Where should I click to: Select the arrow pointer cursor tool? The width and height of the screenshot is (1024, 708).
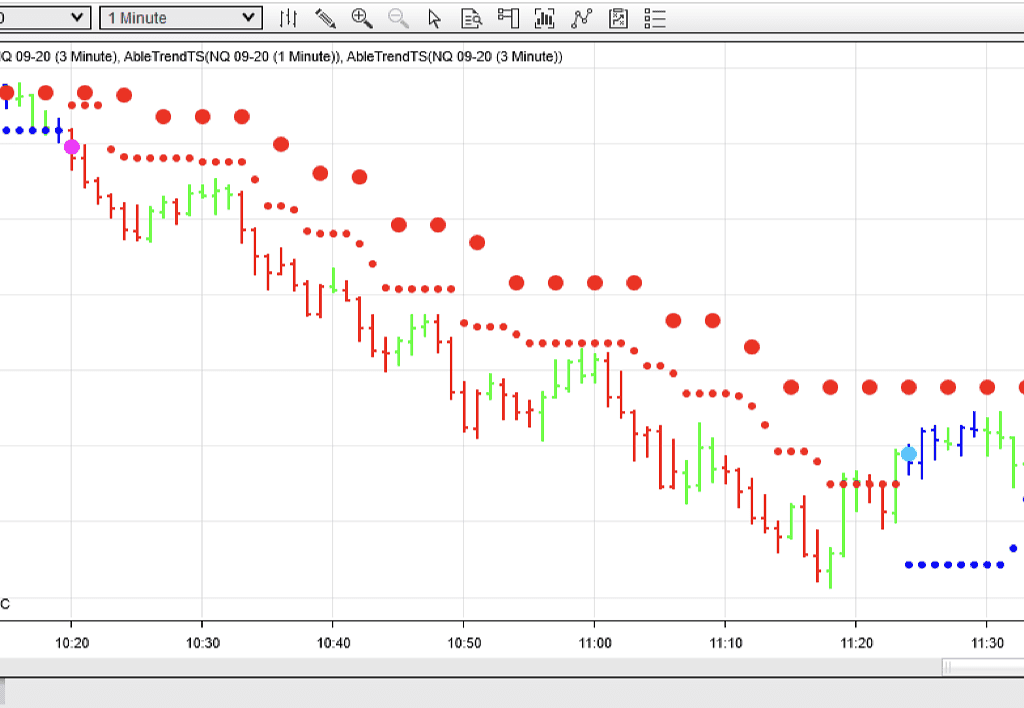tap(434, 18)
